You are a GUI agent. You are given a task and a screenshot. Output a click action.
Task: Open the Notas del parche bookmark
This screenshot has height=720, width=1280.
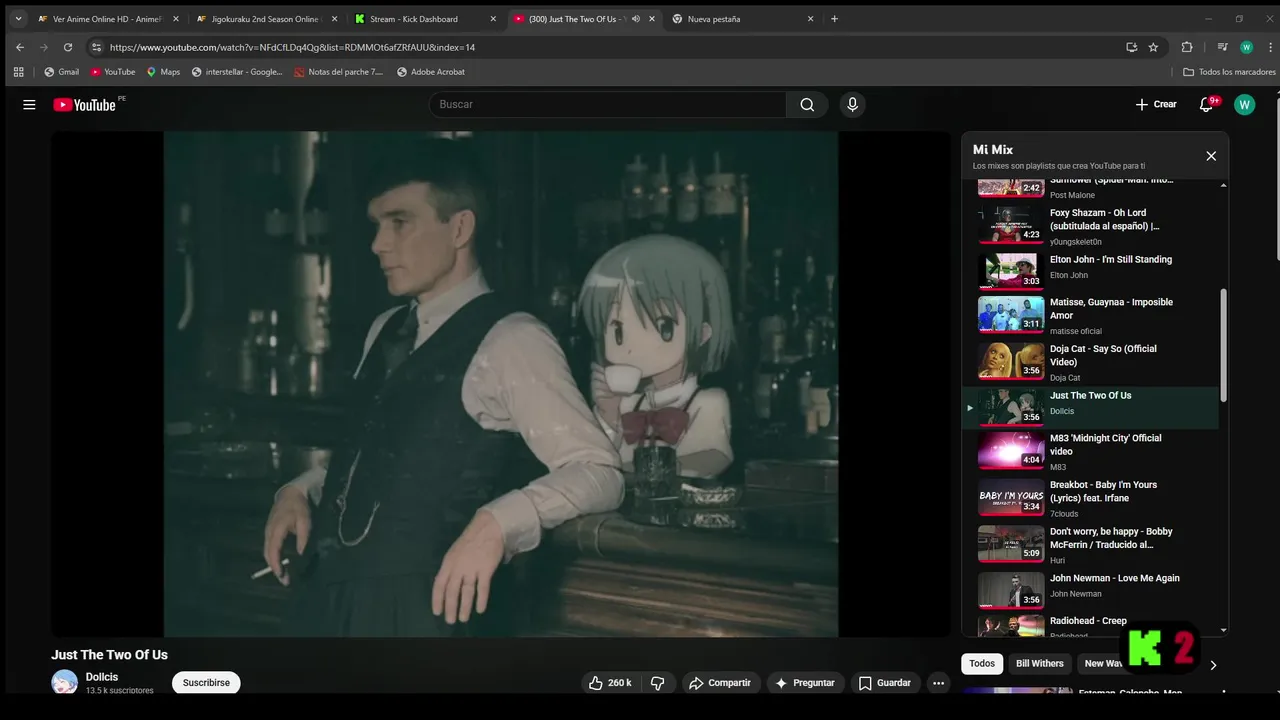click(339, 72)
